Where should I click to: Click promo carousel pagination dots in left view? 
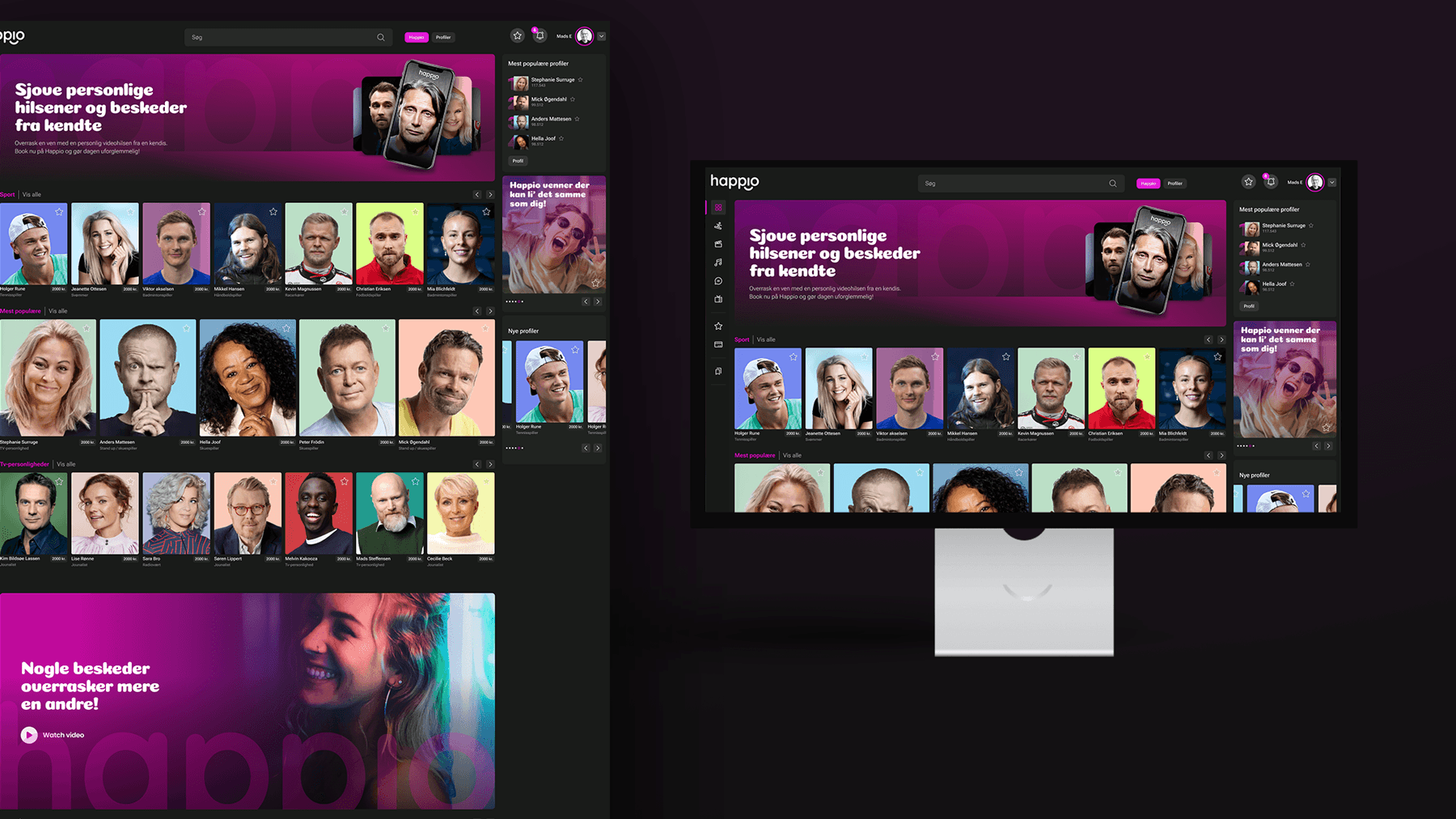point(514,302)
